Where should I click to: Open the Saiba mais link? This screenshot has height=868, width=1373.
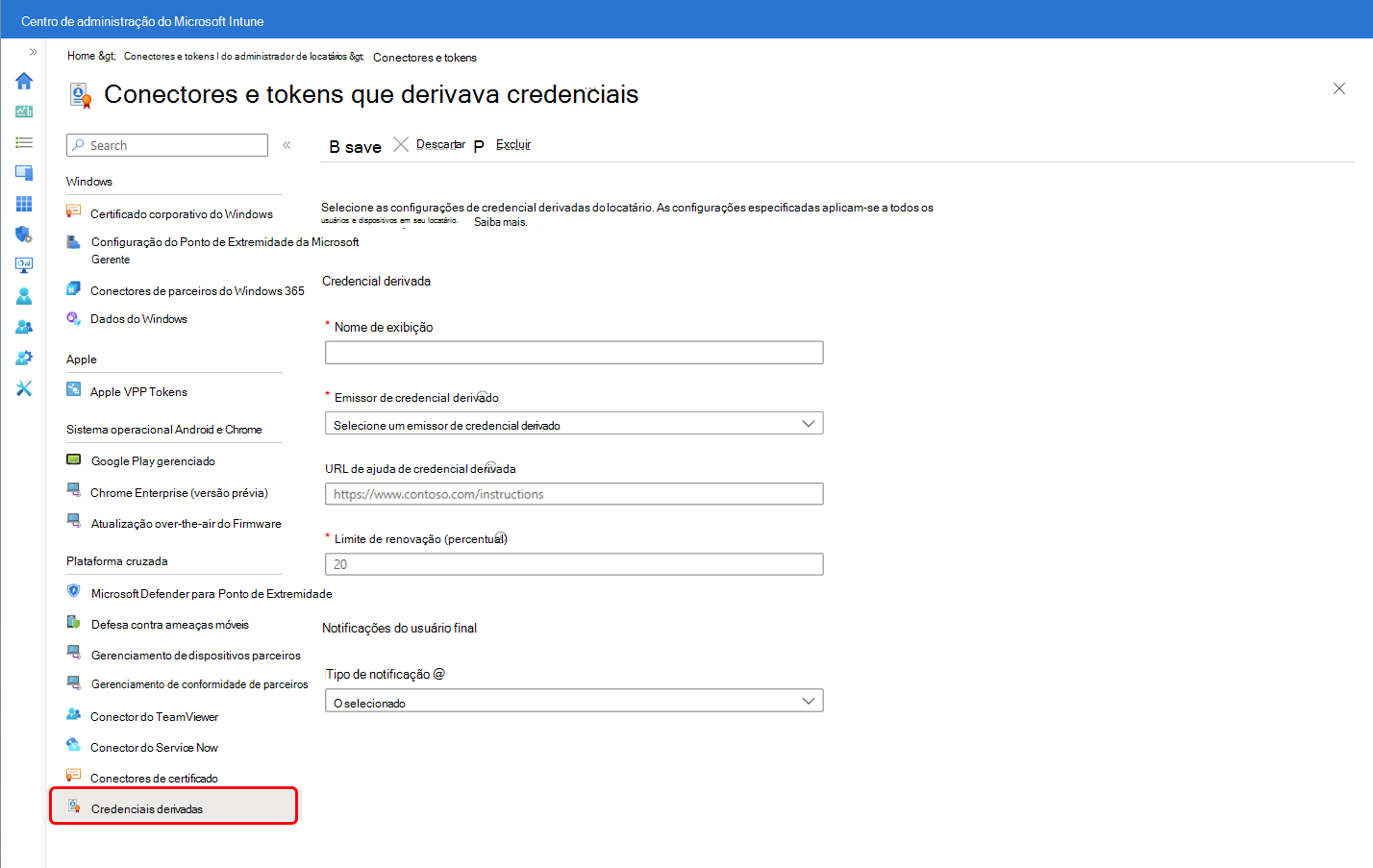[x=500, y=222]
